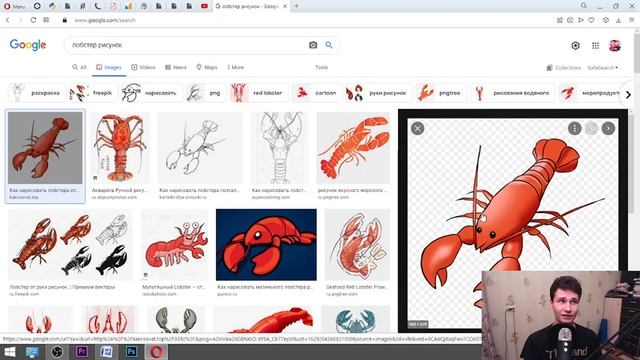
Task: Switch to the phone-icon pinned tab
Action: pos(98,6)
